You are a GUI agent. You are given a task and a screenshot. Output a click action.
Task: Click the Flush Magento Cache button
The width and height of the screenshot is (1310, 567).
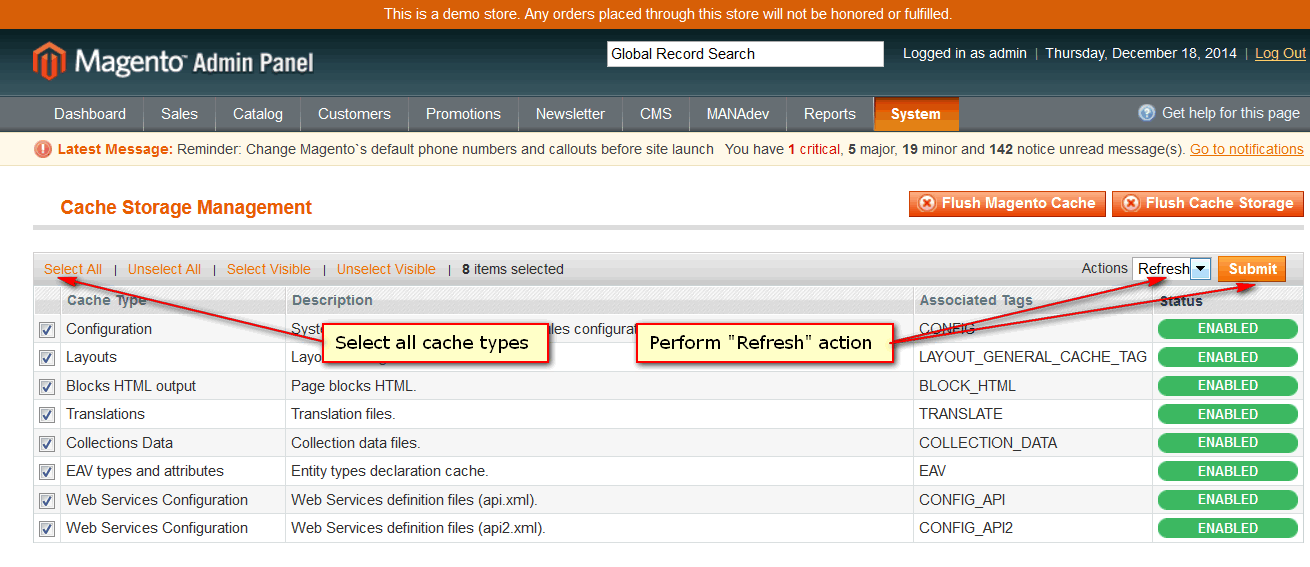pyautogui.click(x=1007, y=203)
